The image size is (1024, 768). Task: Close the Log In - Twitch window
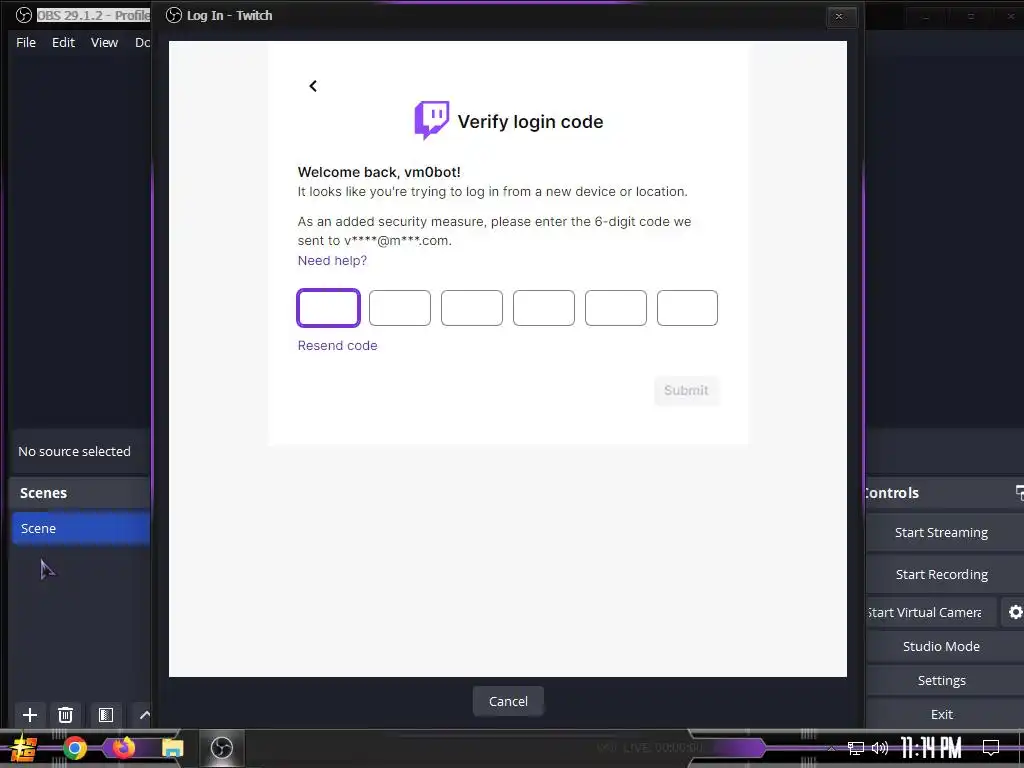point(839,16)
